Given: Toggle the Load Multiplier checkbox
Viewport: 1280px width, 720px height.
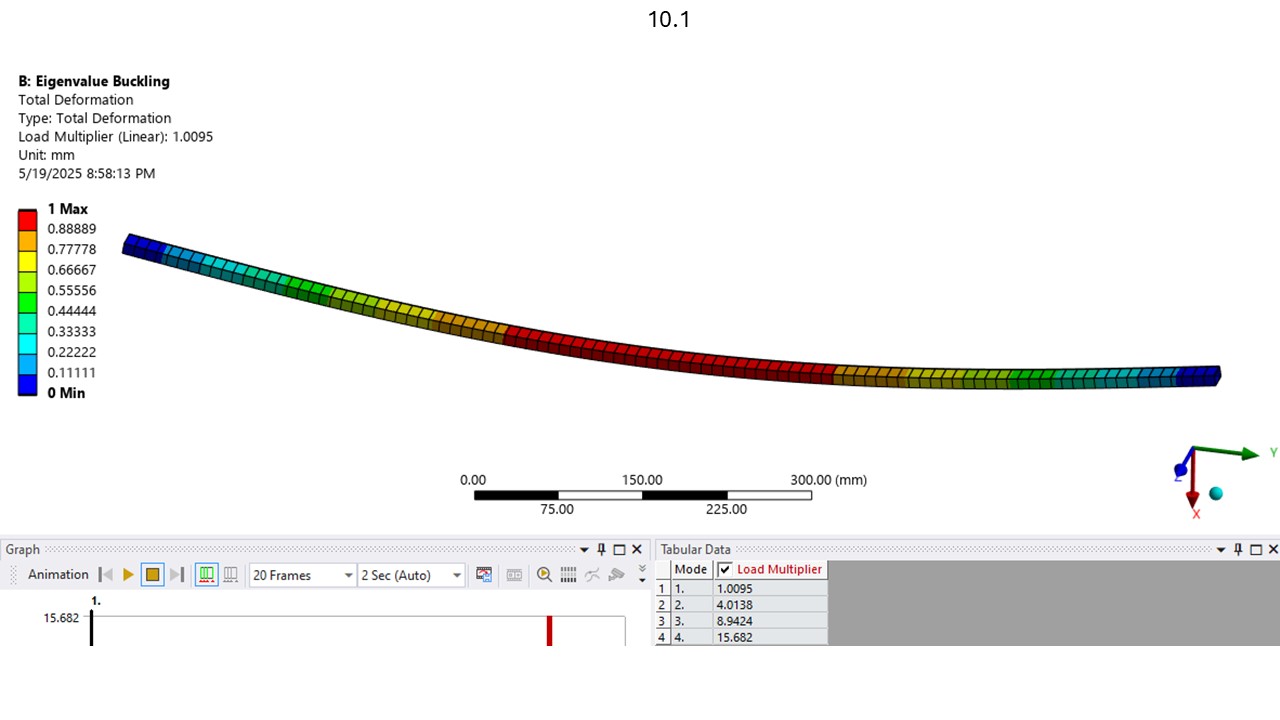Looking at the screenshot, I should [x=725, y=569].
